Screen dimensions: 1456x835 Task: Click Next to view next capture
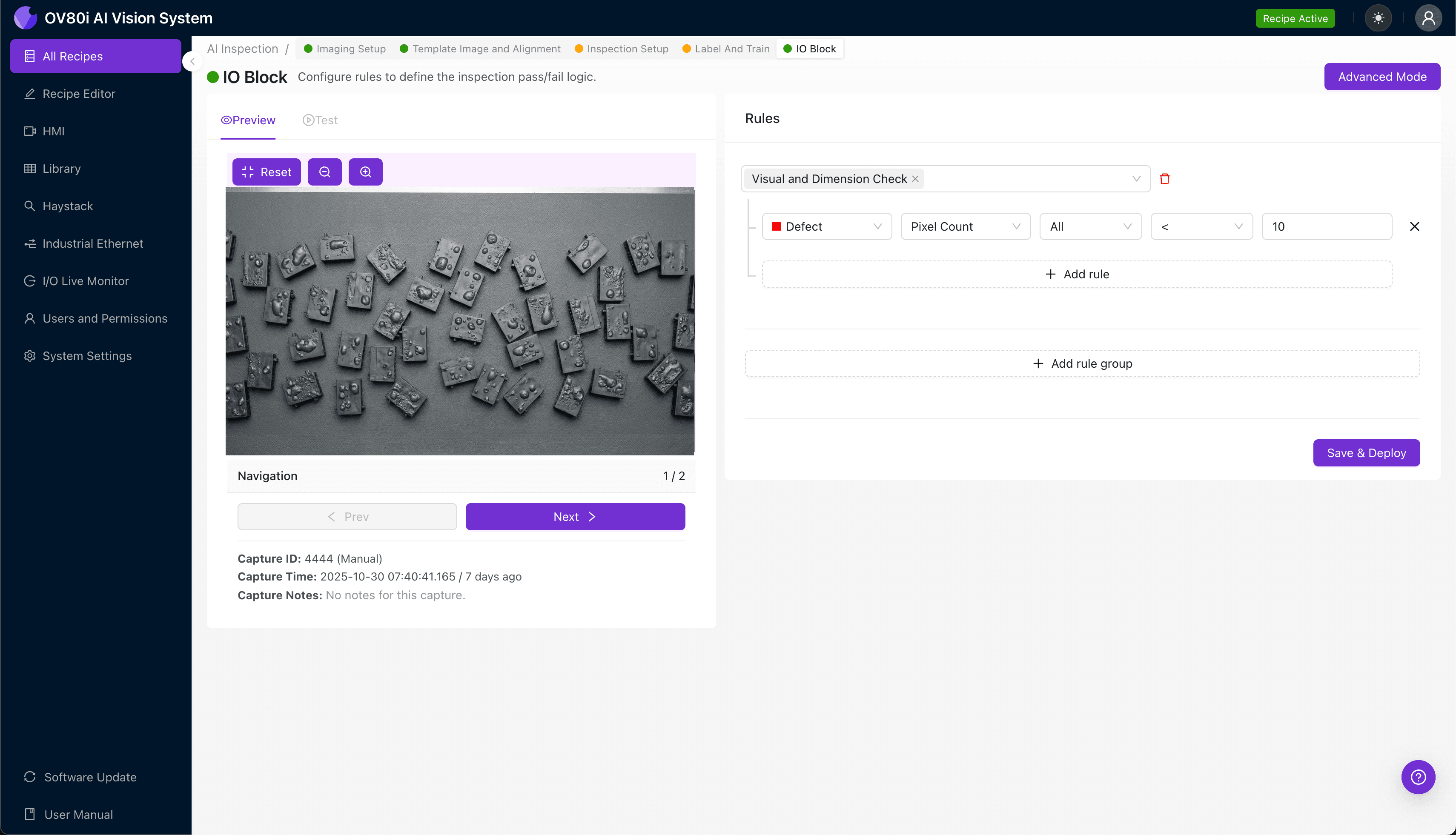(x=575, y=517)
